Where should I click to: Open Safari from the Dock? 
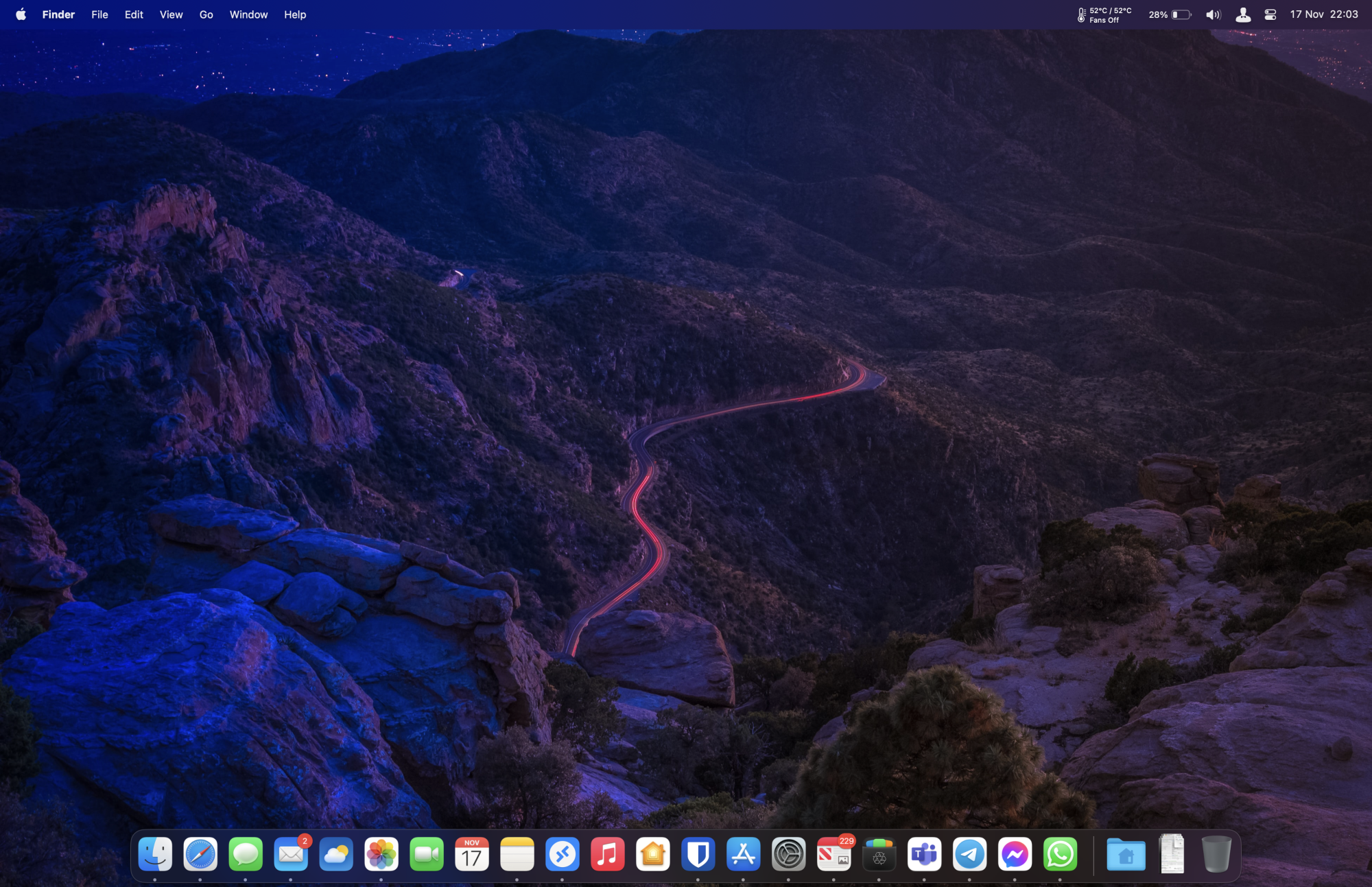[x=200, y=854]
